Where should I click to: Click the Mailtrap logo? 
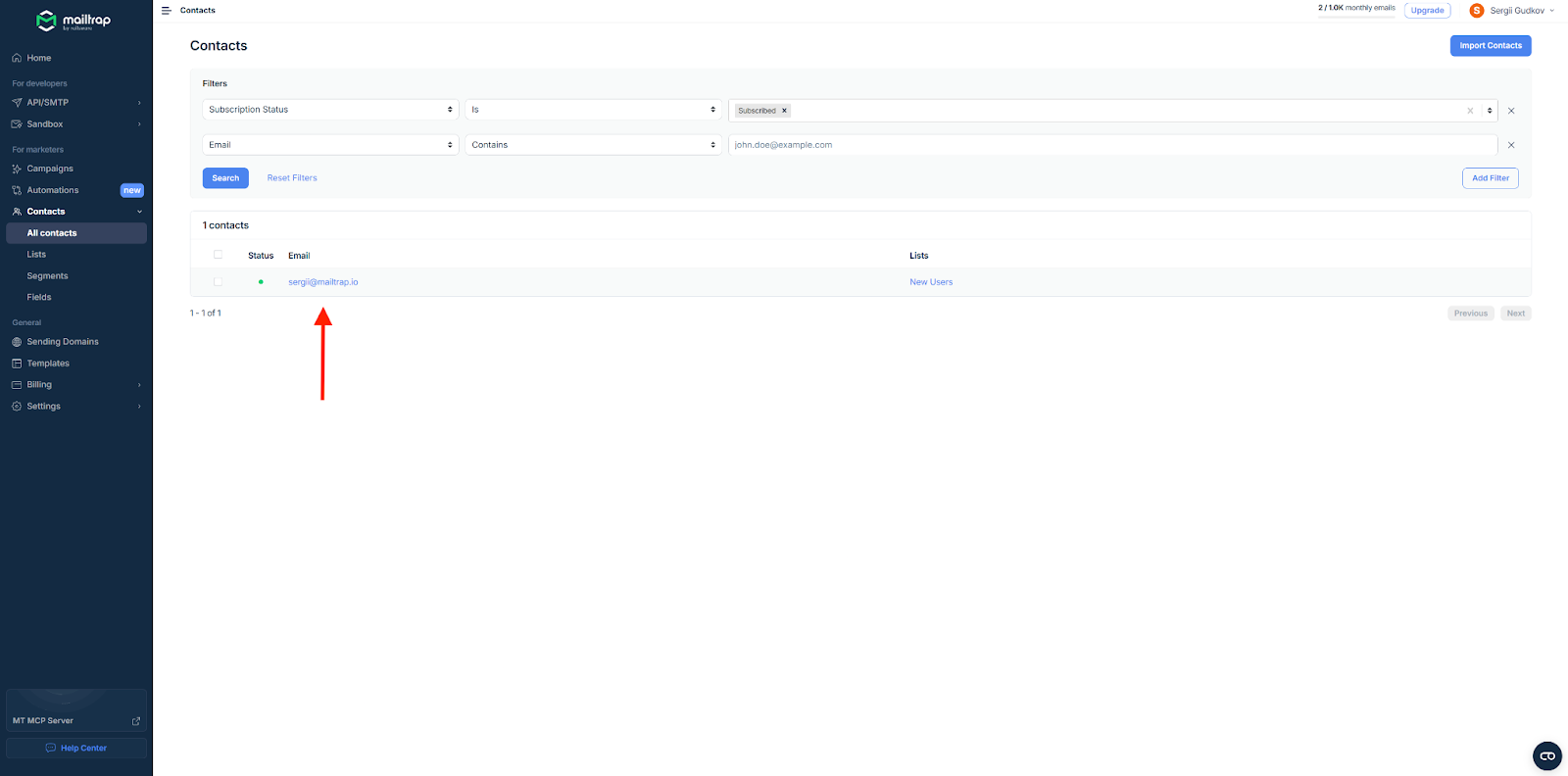tap(73, 21)
